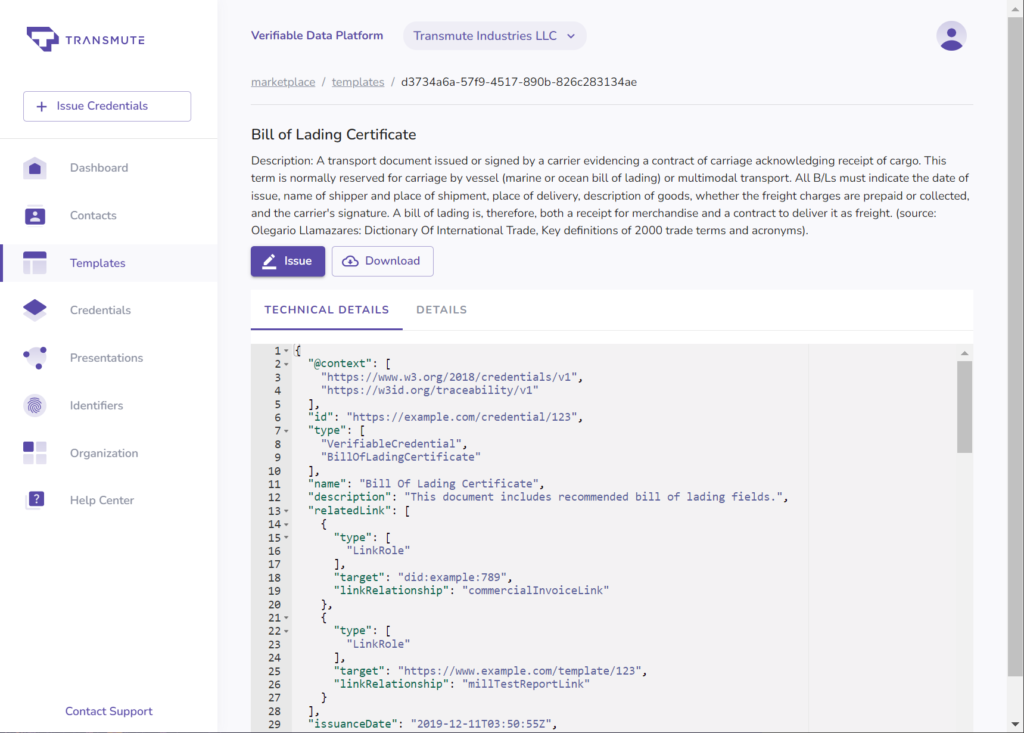Click the Templates layout icon
This screenshot has height=733, width=1024.
pyautogui.click(x=35, y=263)
